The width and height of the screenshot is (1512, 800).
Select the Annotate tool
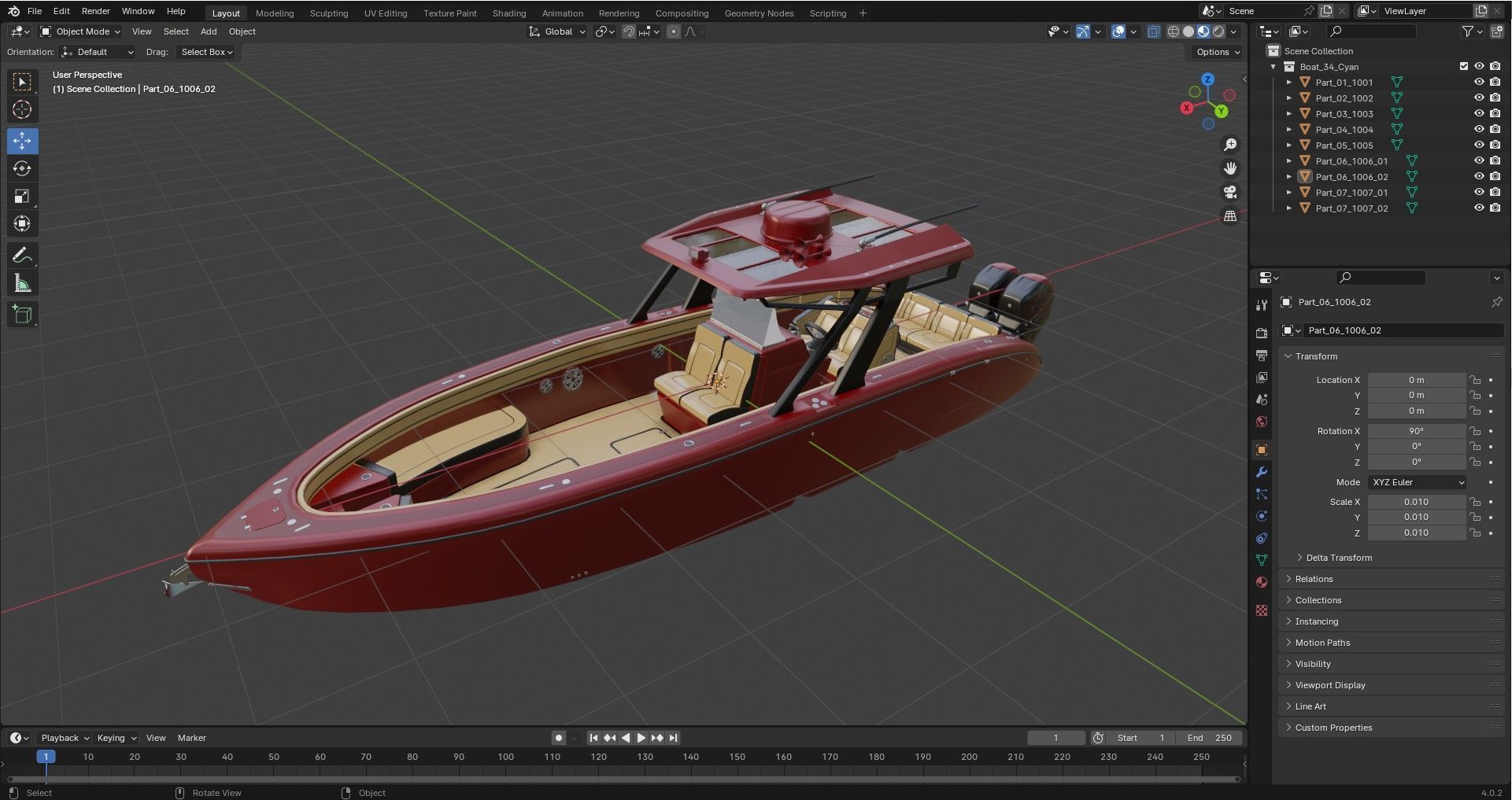pos(22,255)
